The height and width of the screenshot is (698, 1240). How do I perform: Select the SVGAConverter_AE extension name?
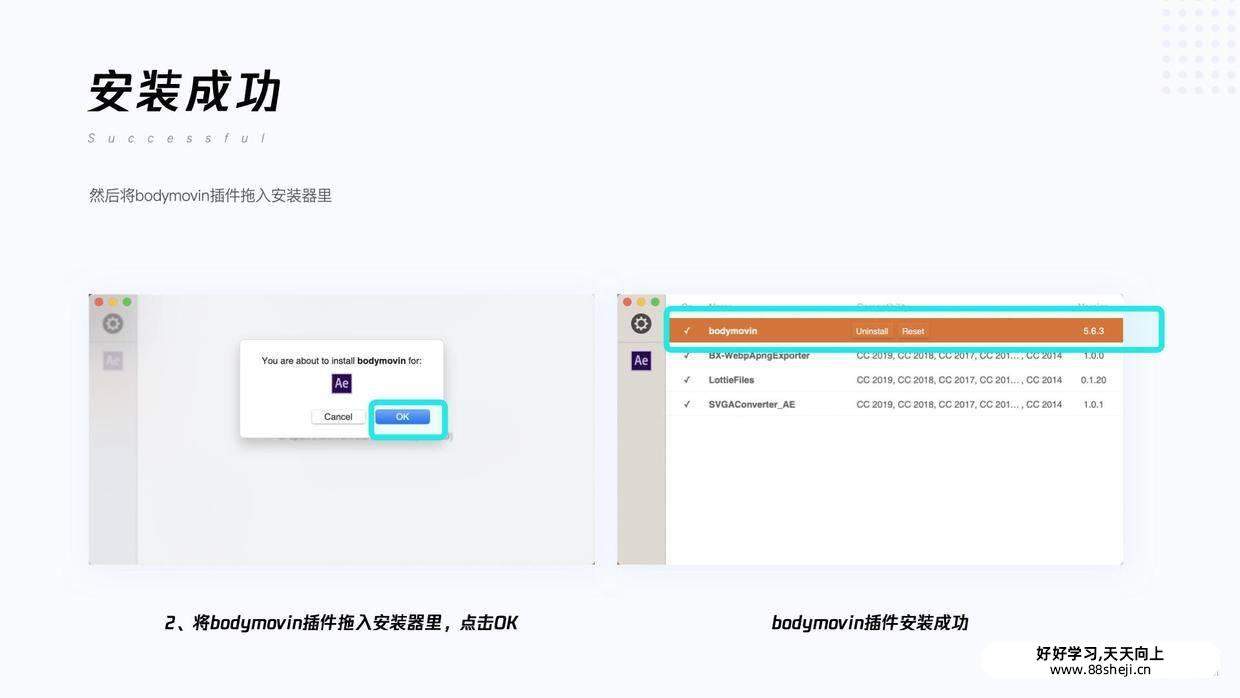coord(752,404)
